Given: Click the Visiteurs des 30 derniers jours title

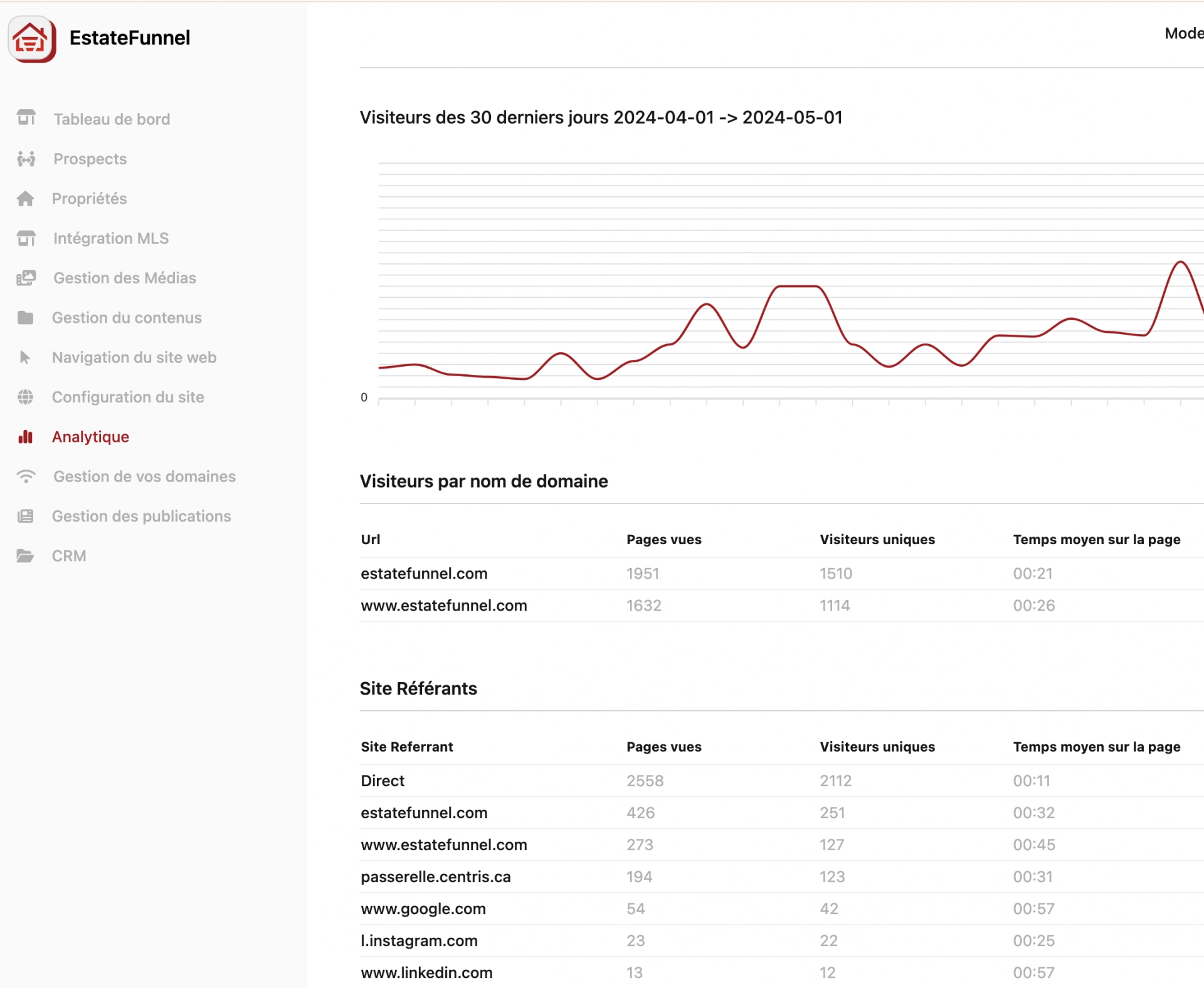Looking at the screenshot, I should point(601,117).
